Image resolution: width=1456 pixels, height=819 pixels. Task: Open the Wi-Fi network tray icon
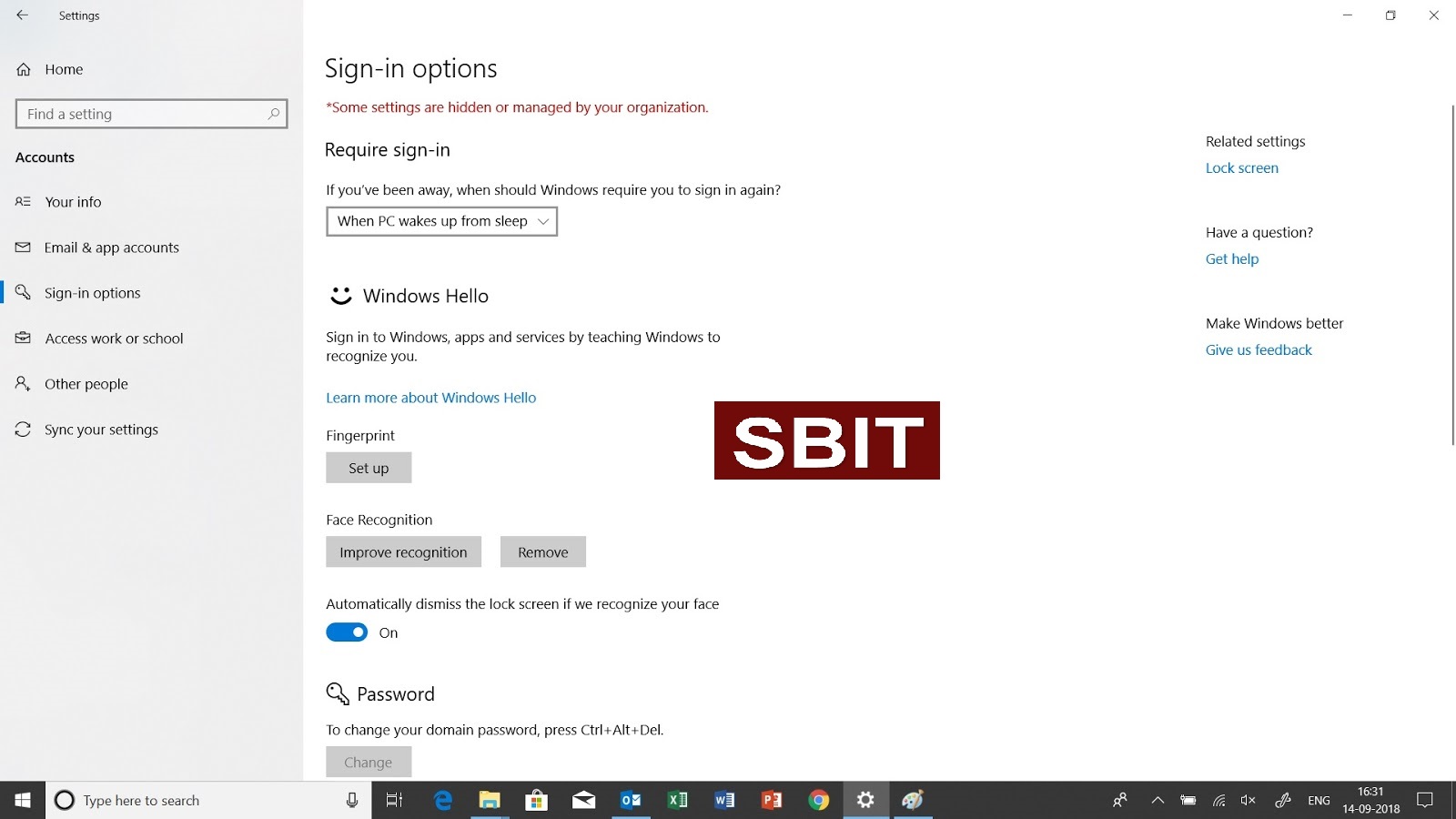coord(1219,801)
